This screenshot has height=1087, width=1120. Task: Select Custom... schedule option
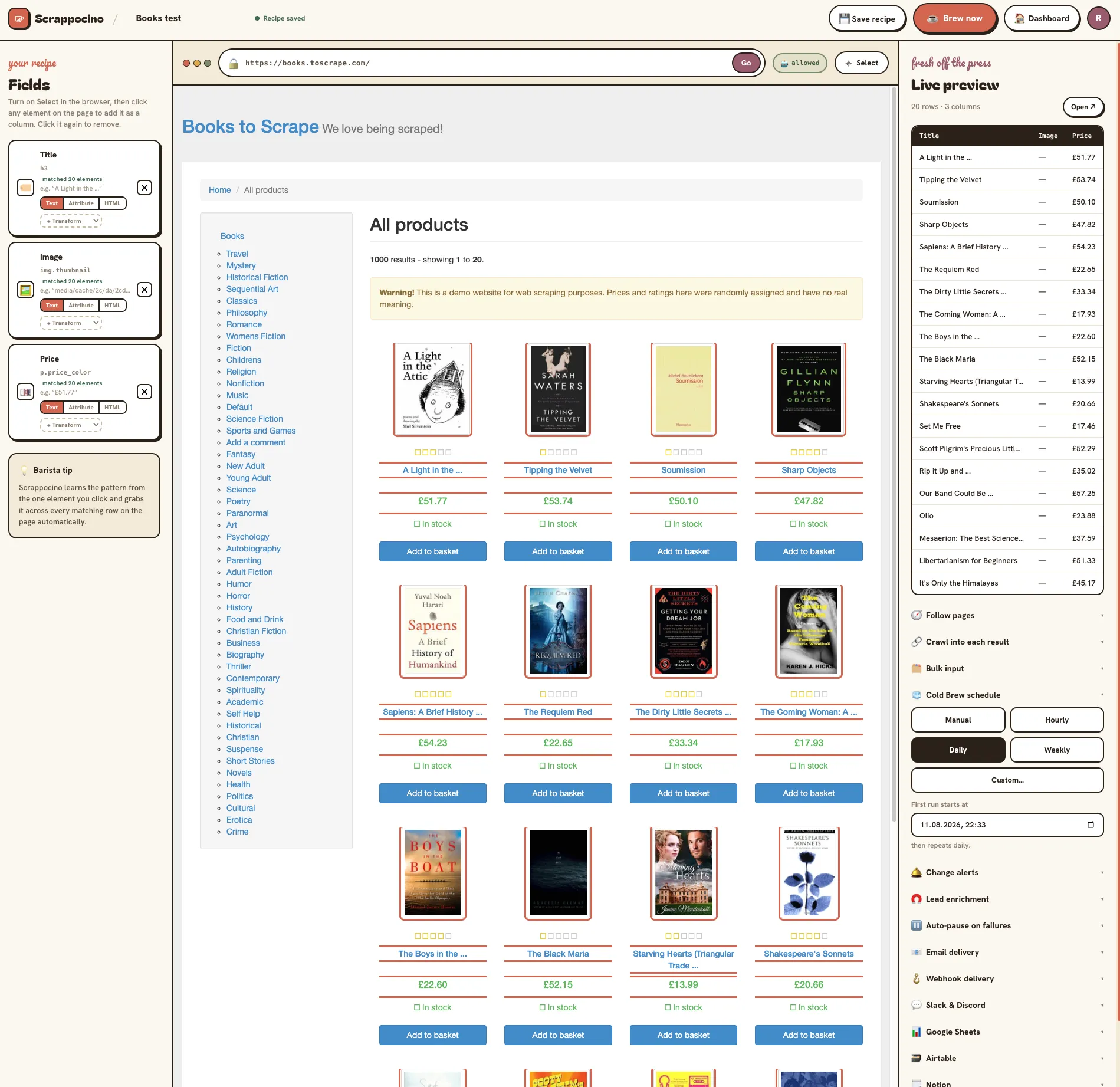(x=1007, y=780)
